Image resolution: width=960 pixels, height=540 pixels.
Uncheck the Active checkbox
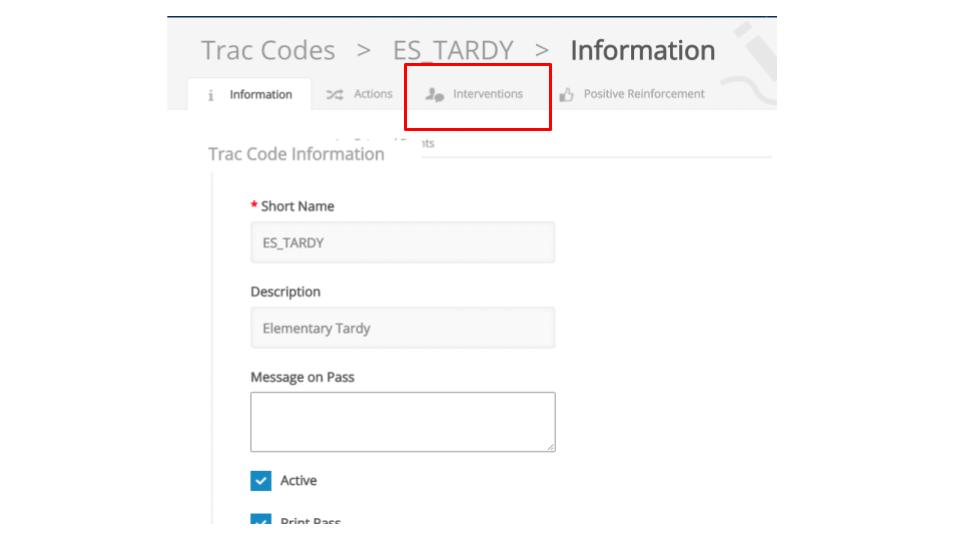pyautogui.click(x=260, y=481)
